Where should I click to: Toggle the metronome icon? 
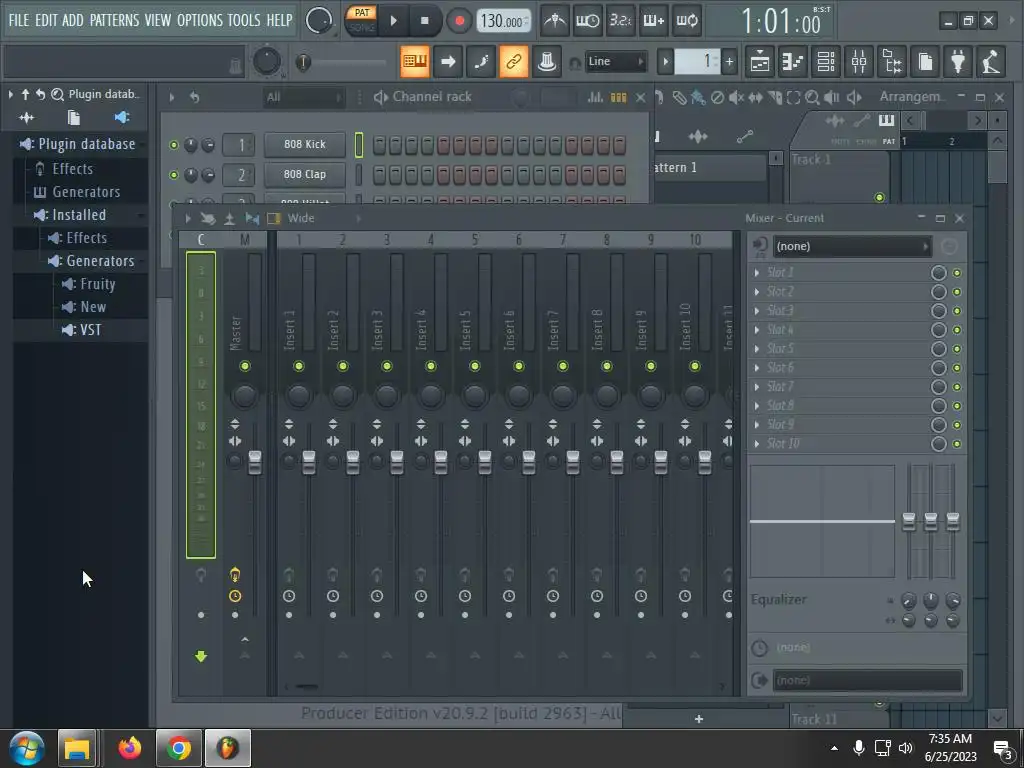555,21
